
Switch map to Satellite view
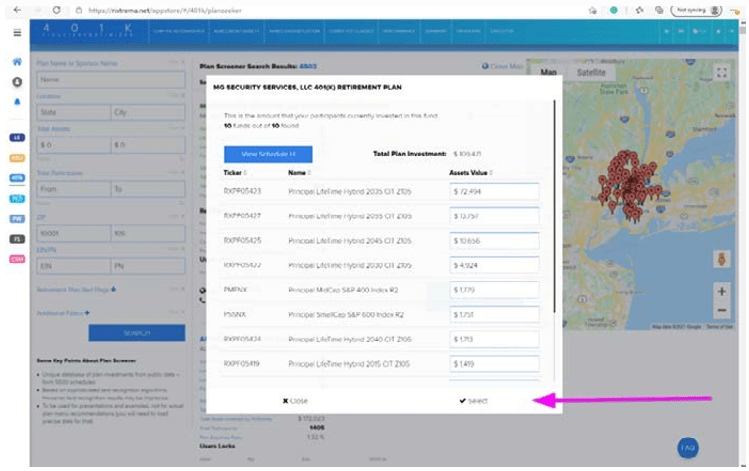point(592,73)
